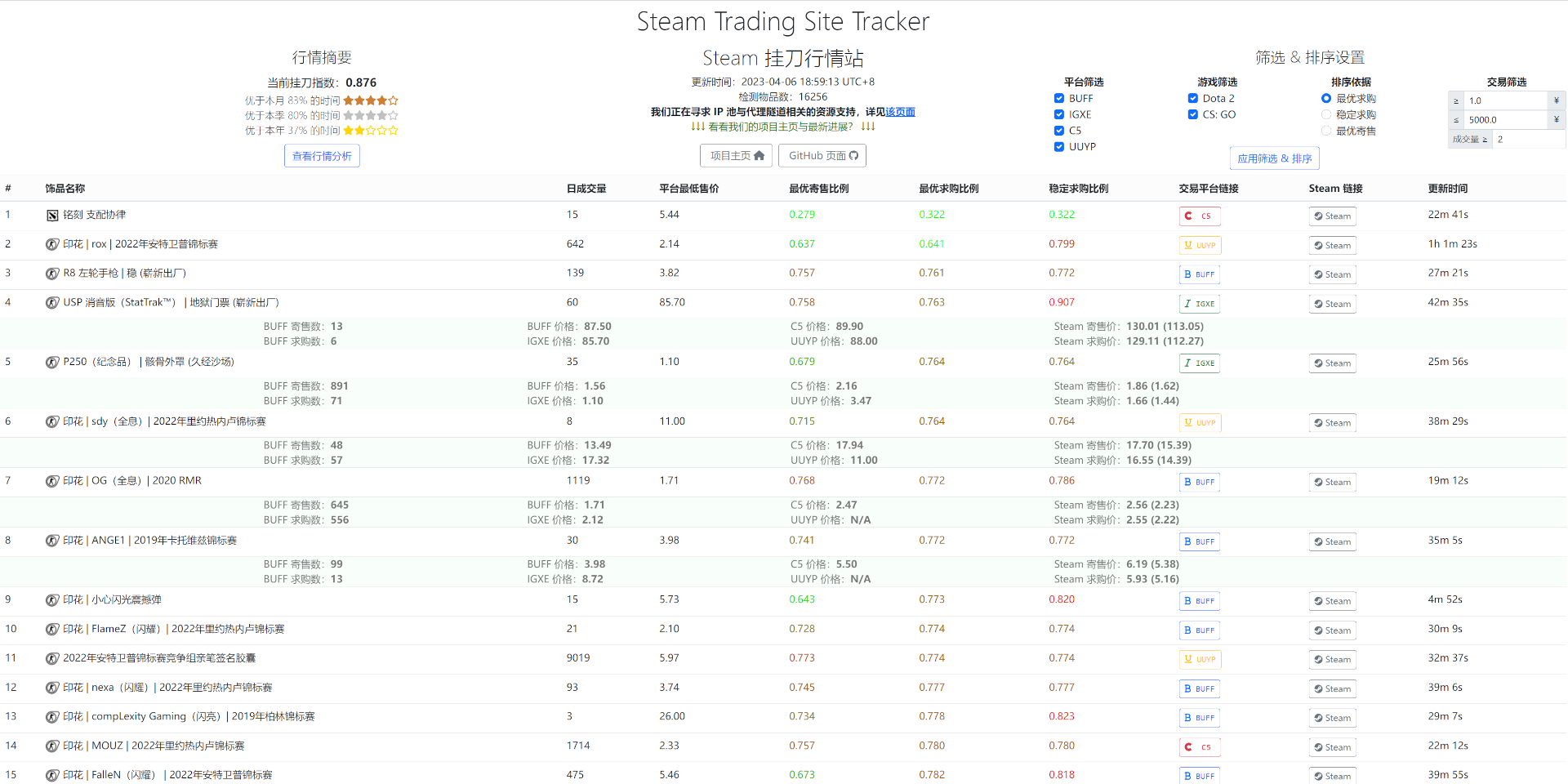Click the CS:GO icon beside 印花 | sdy row
This screenshot has width=1568, height=784.
click(x=52, y=422)
